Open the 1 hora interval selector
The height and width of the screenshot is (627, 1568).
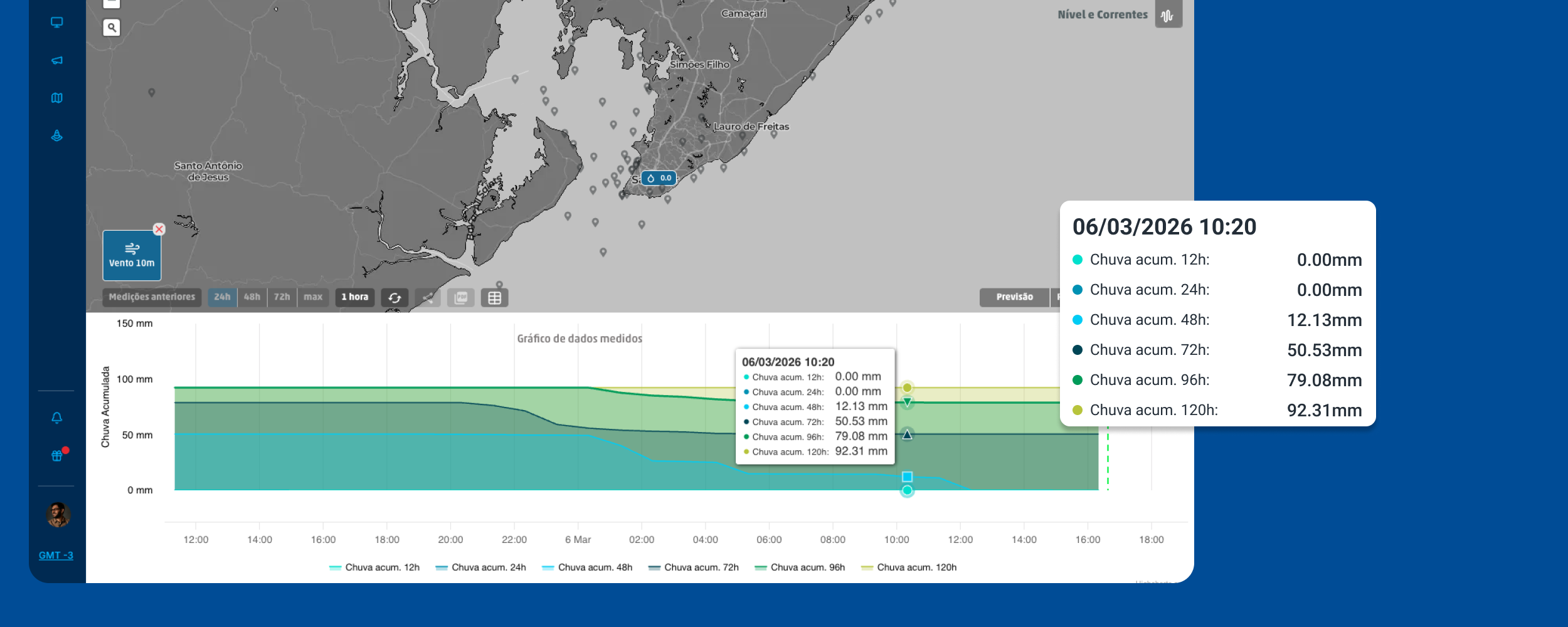[356, 297]
